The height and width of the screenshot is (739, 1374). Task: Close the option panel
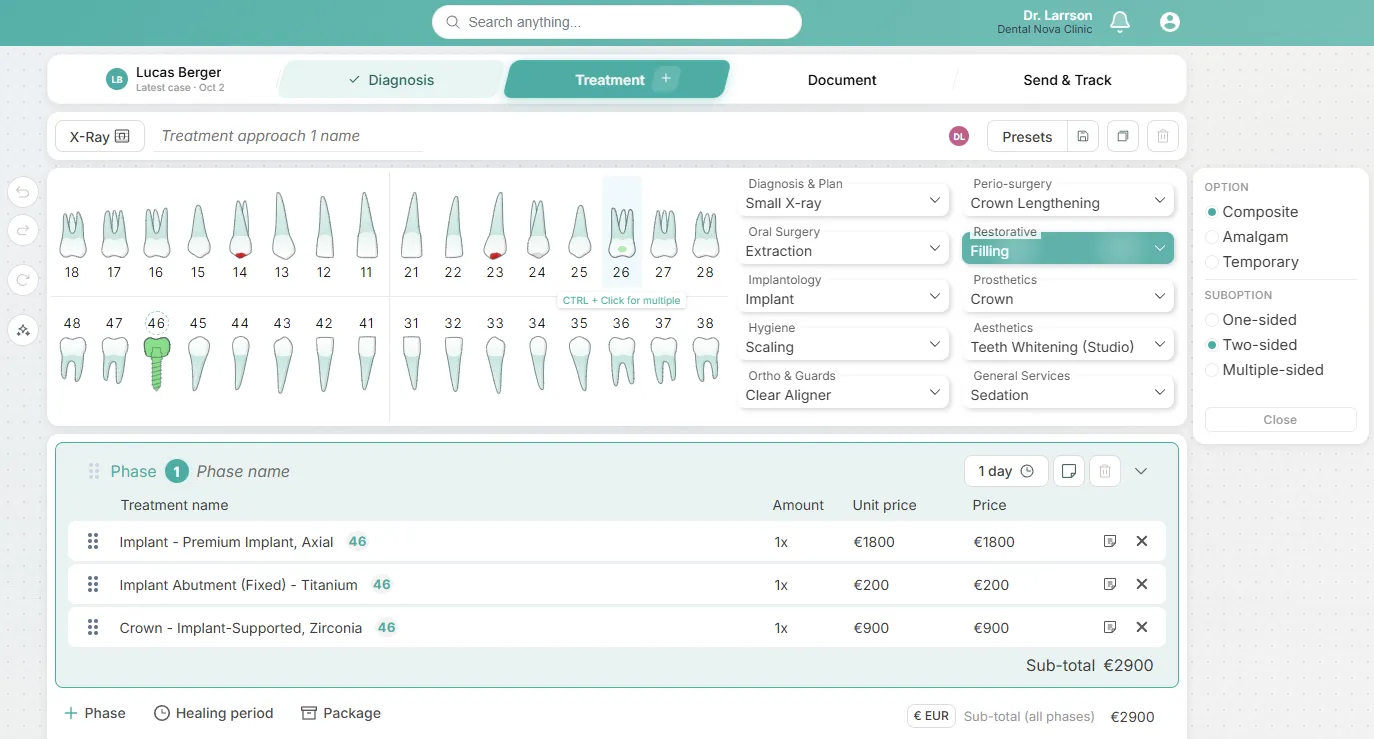(1280, 420)
